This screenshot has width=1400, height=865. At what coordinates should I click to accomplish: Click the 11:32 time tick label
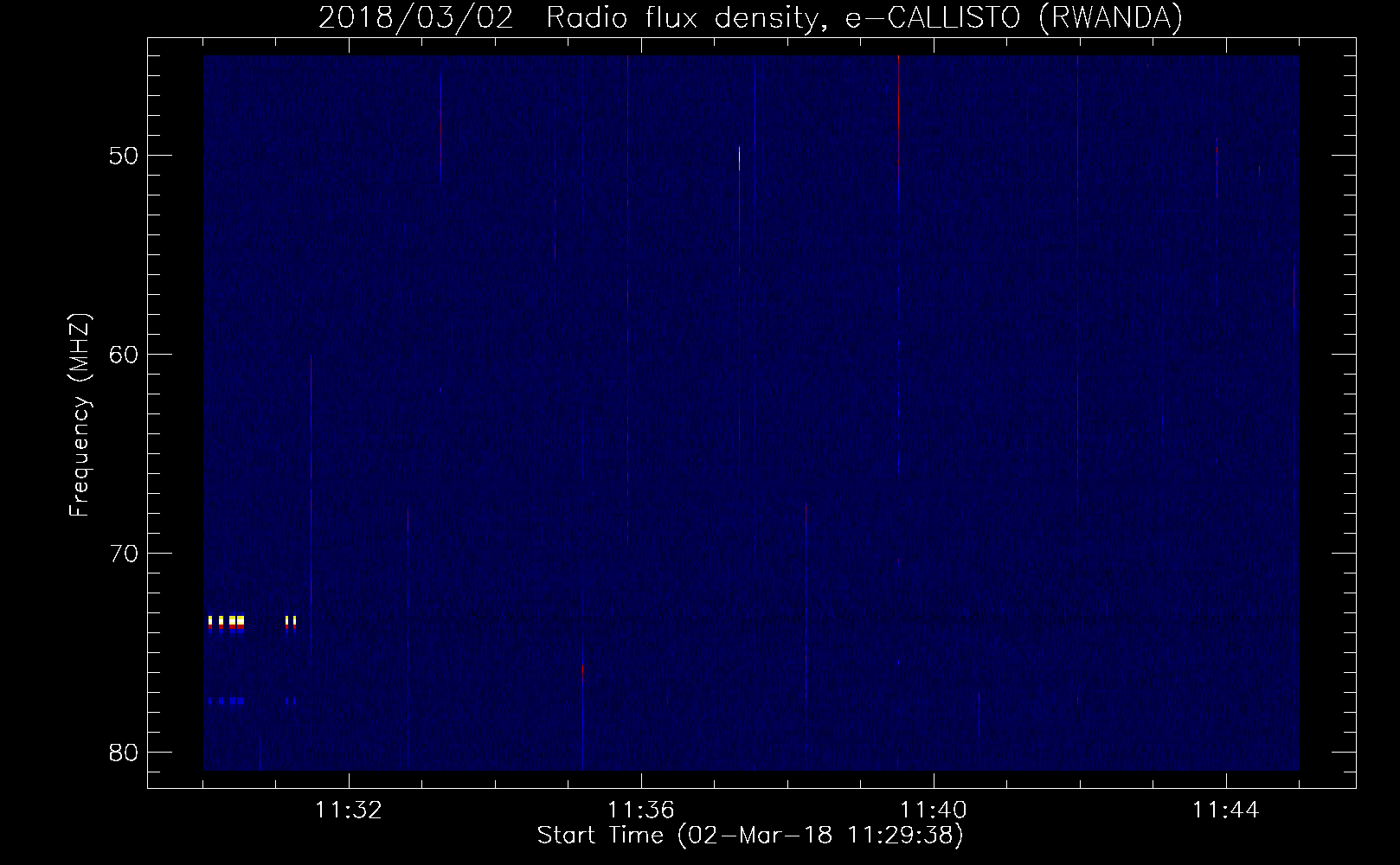[x=348, y=811]
